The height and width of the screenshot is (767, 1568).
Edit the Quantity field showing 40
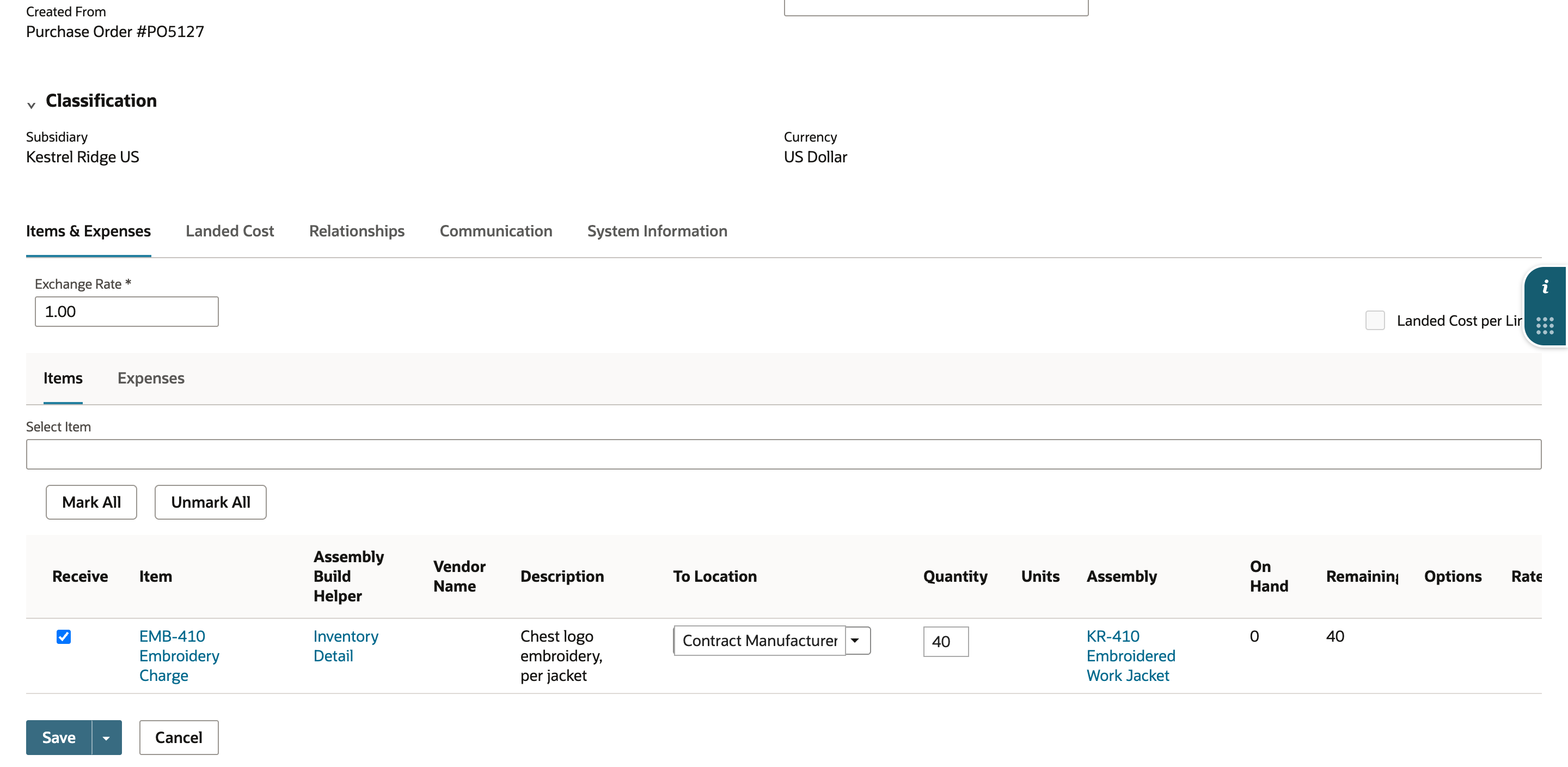[x=945, y=642]
